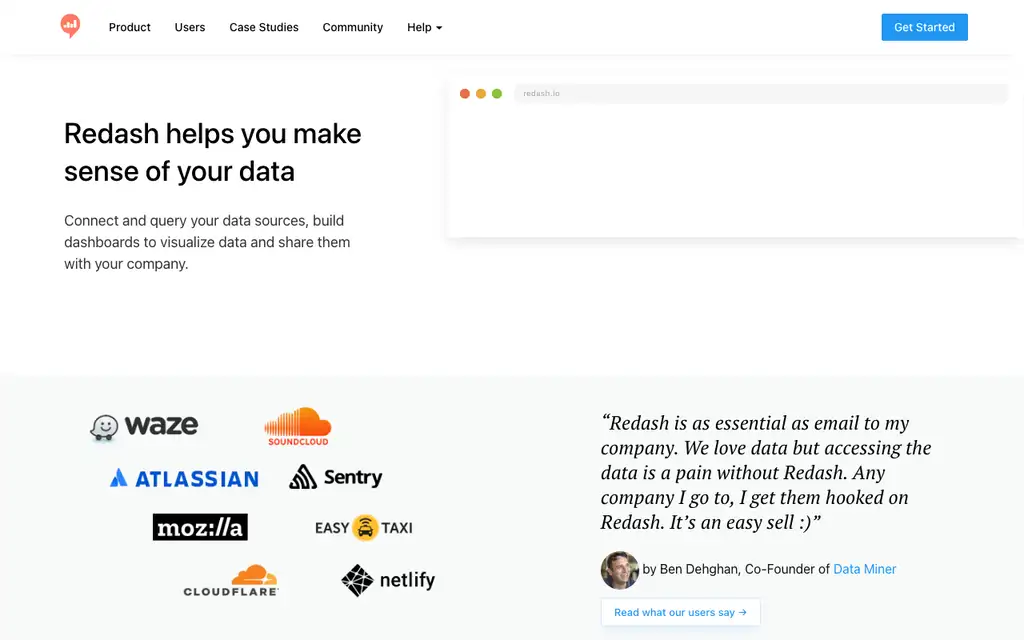Image resolution: width=1024 pixels, height=640 pixels.
Task: Click the Sentry logo
Action: click(x=336, y=477)
